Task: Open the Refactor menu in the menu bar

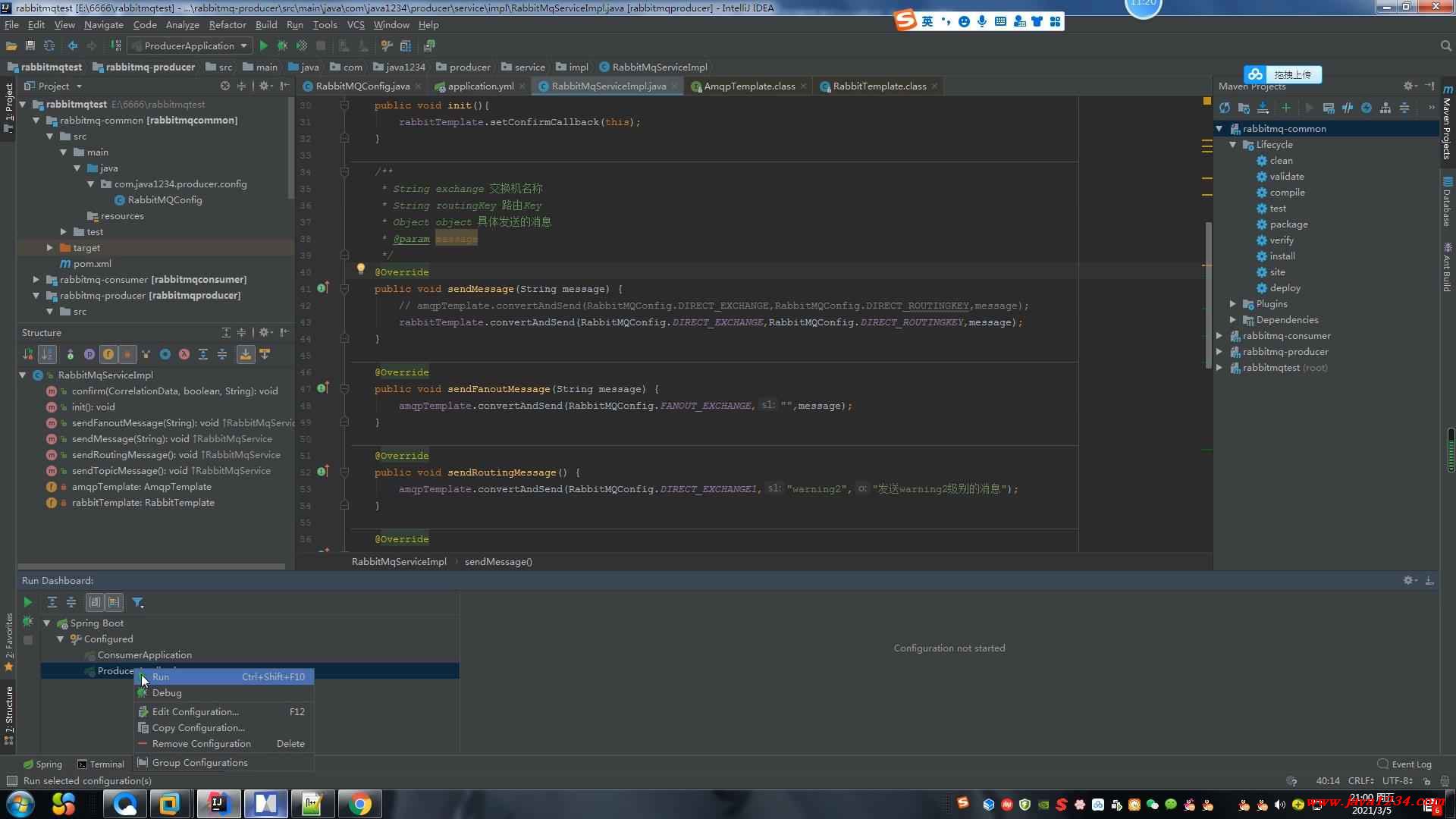Action: click(227, 24)
